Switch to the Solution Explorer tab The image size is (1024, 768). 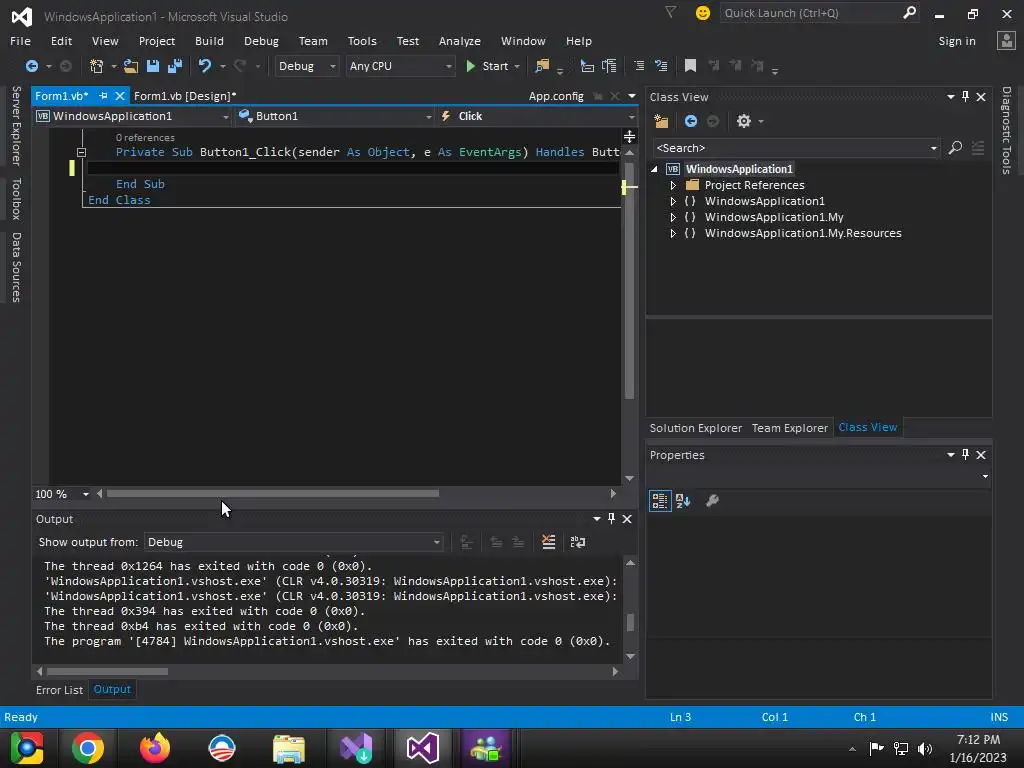point(696,428)
